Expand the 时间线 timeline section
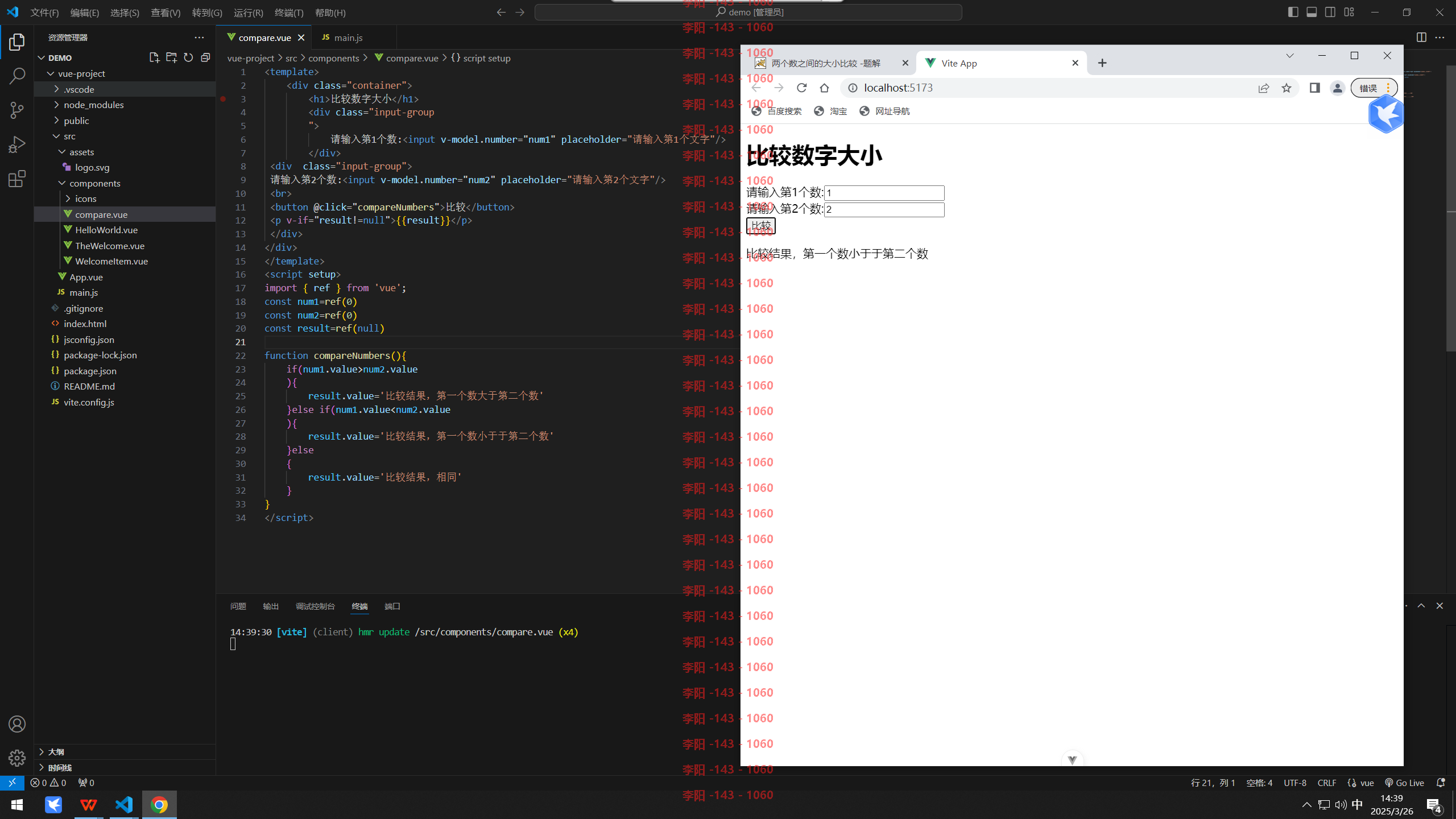 tap(125, 767)
